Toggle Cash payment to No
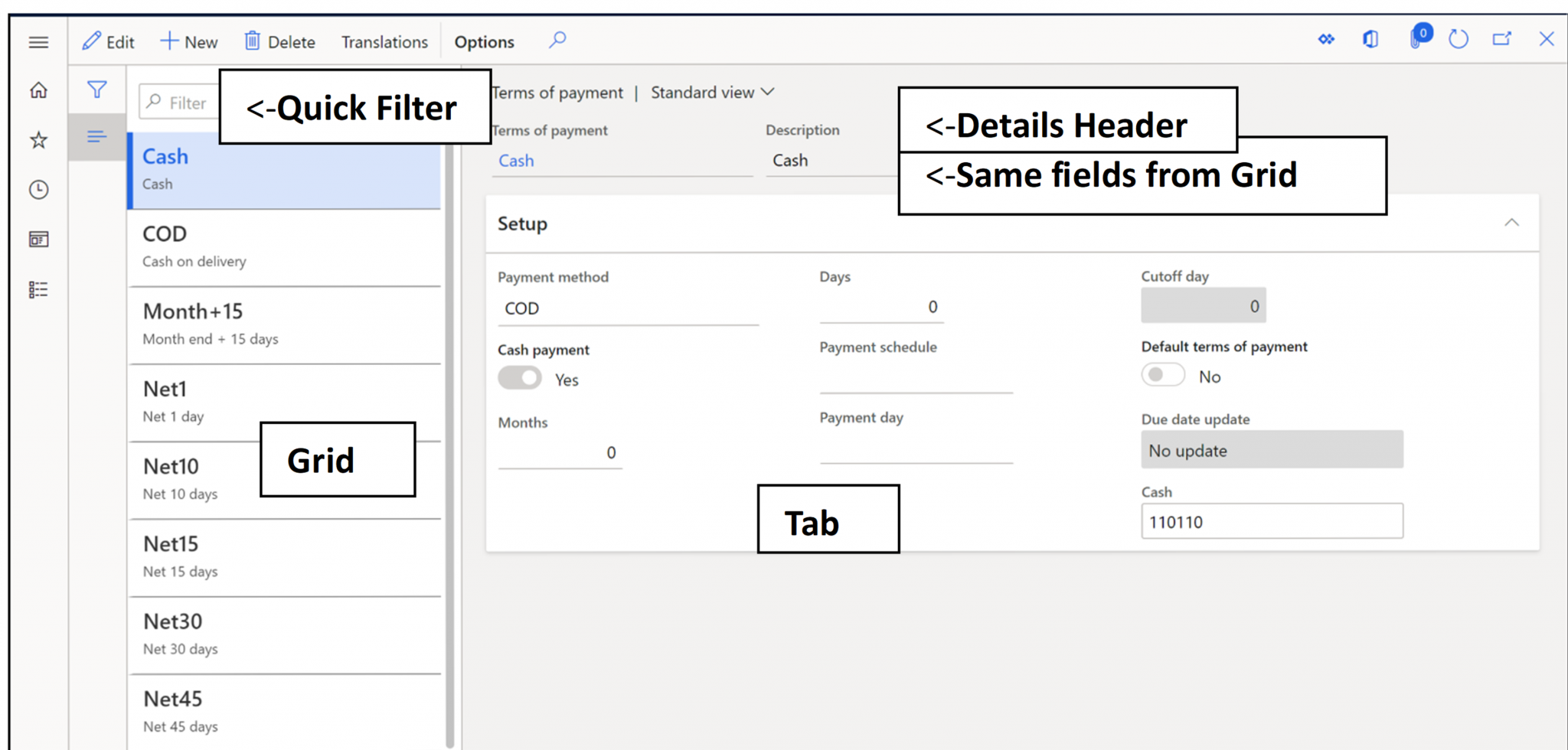 point(520,378)
